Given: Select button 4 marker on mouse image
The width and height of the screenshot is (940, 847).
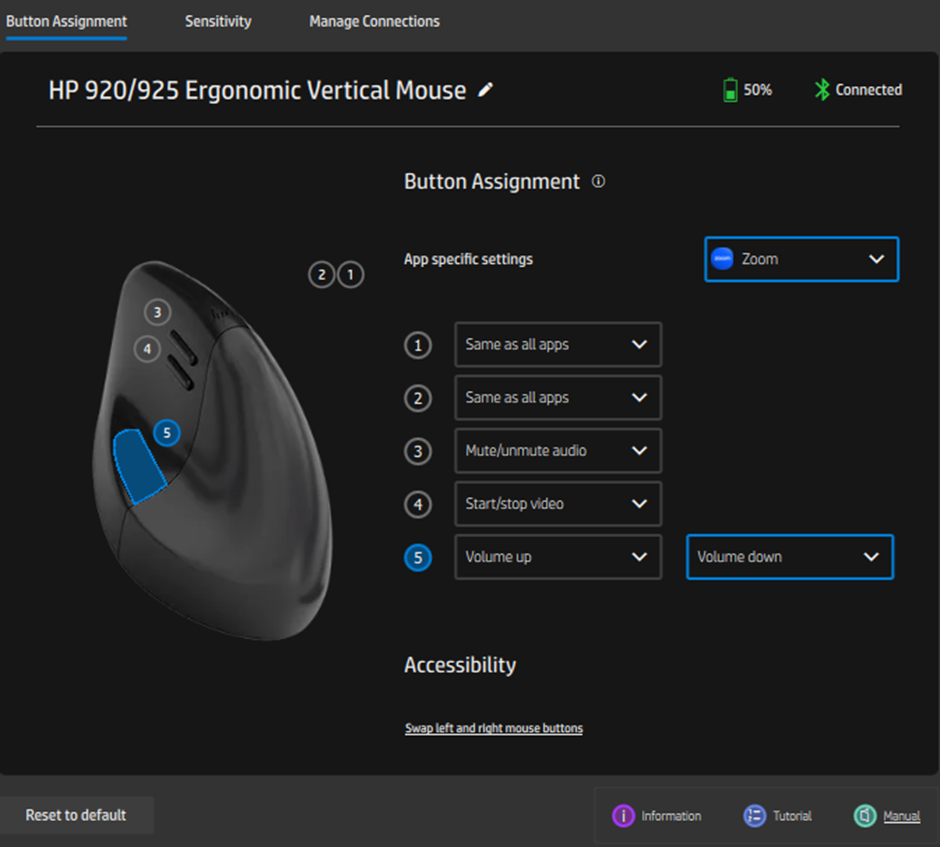Looking at the screenshot, I should pyautogui.click(x=147, y=349).
